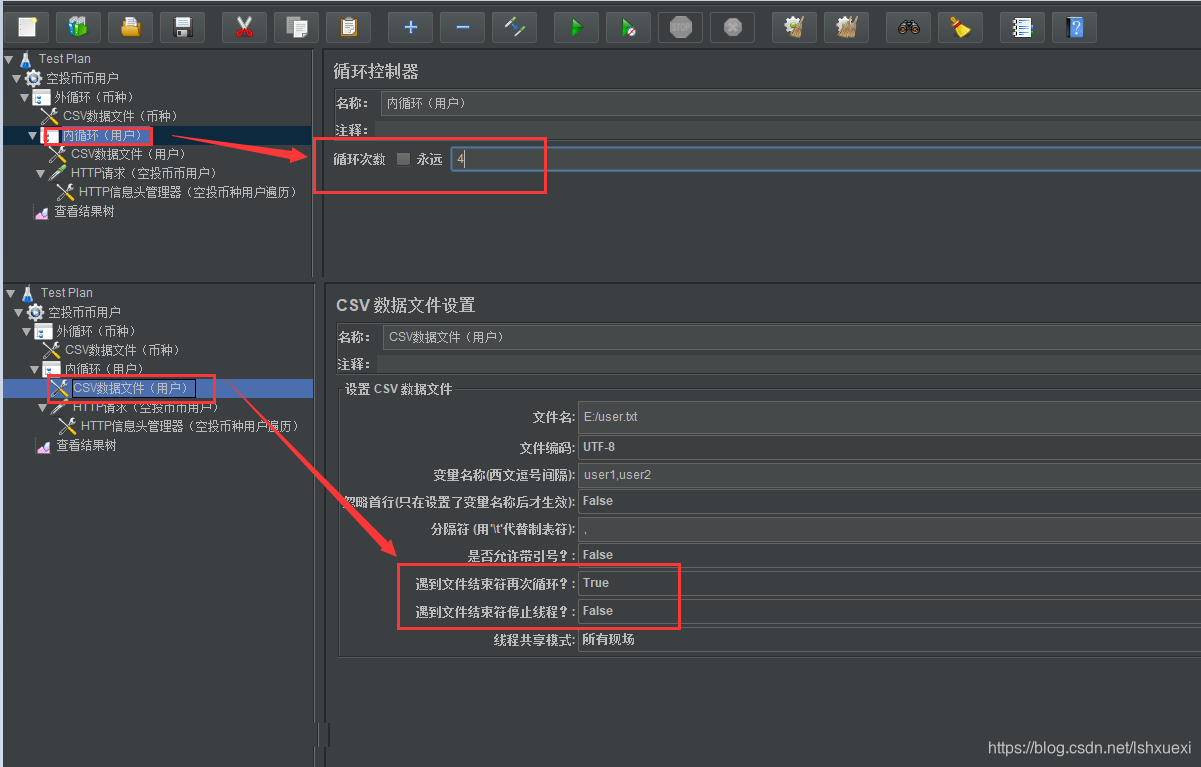
Task: Click the 名称 field showing CSV数据文件（用户）
Action: (791, 337)
